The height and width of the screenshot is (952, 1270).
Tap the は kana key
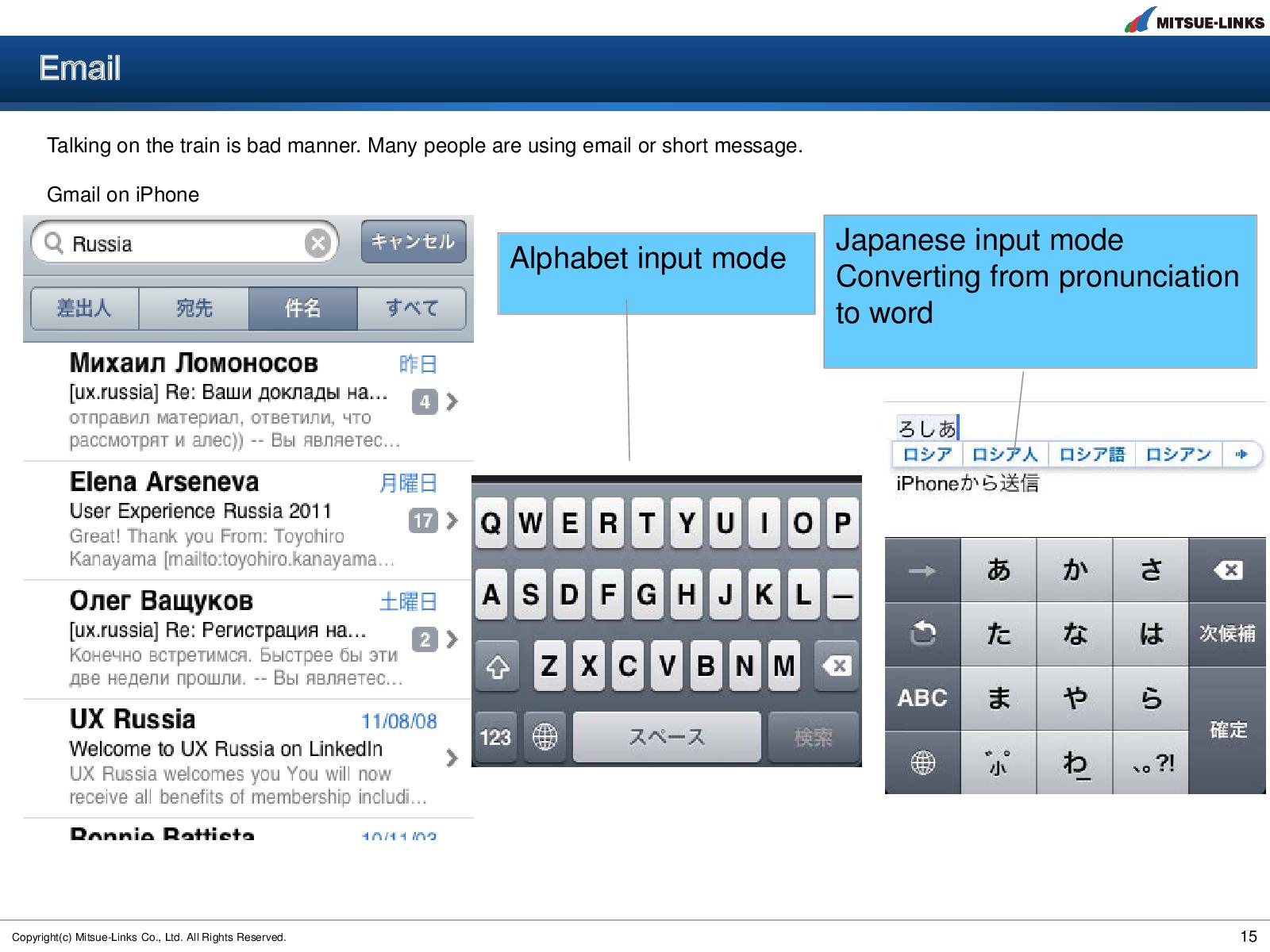(1151, 634)
